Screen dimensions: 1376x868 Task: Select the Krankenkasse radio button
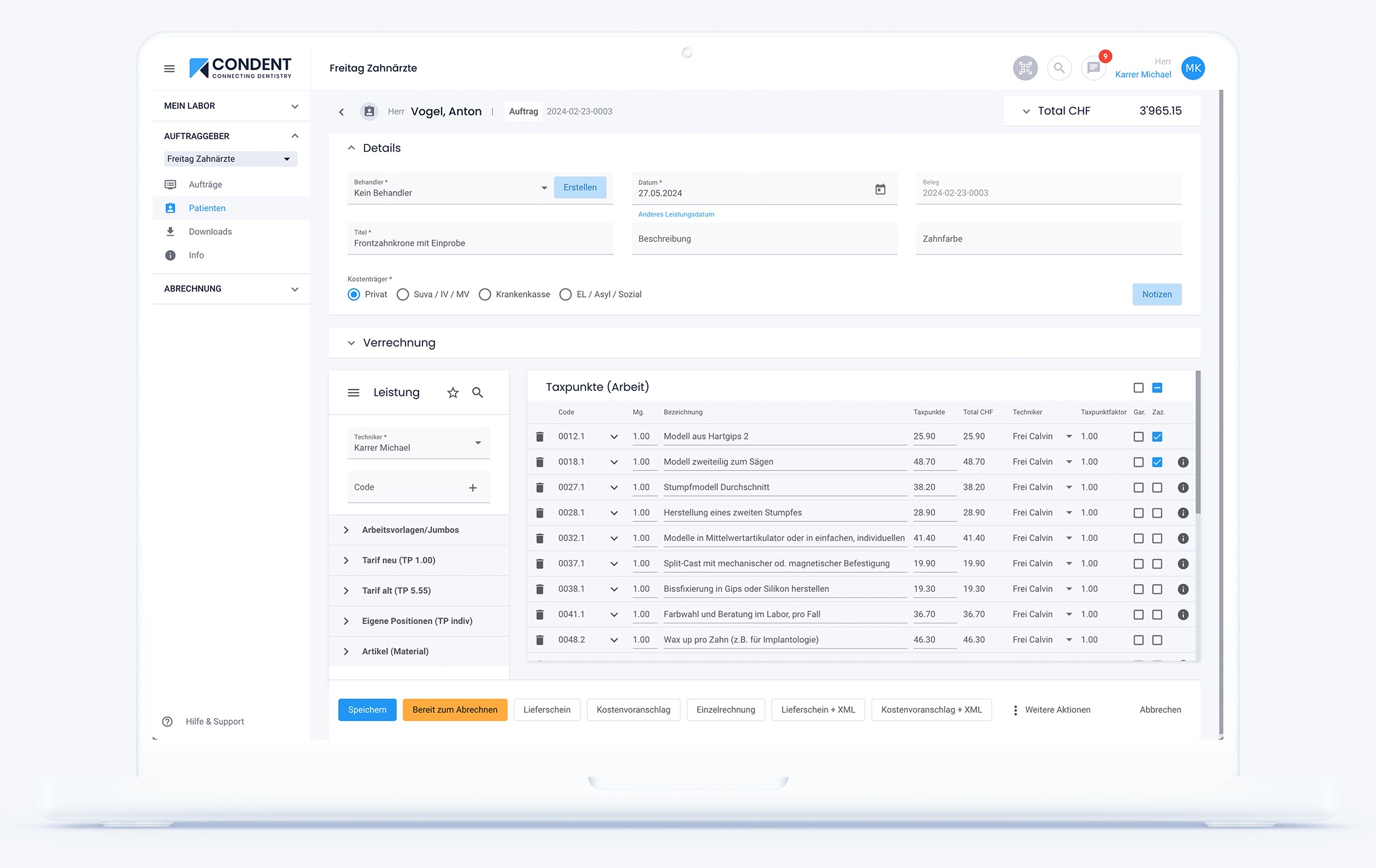pos(485,294)
